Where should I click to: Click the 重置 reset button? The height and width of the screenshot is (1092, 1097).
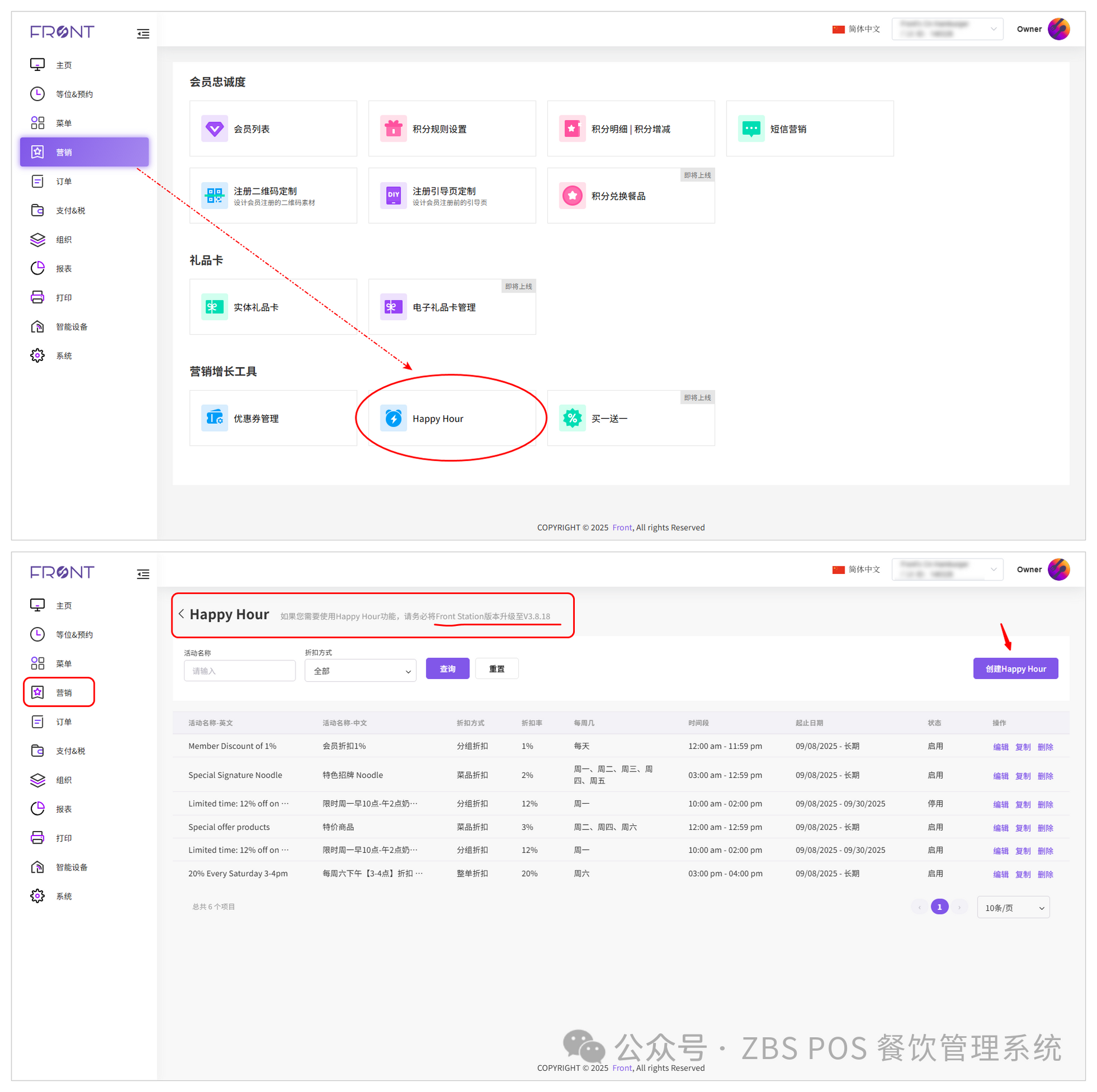[496, 668]
